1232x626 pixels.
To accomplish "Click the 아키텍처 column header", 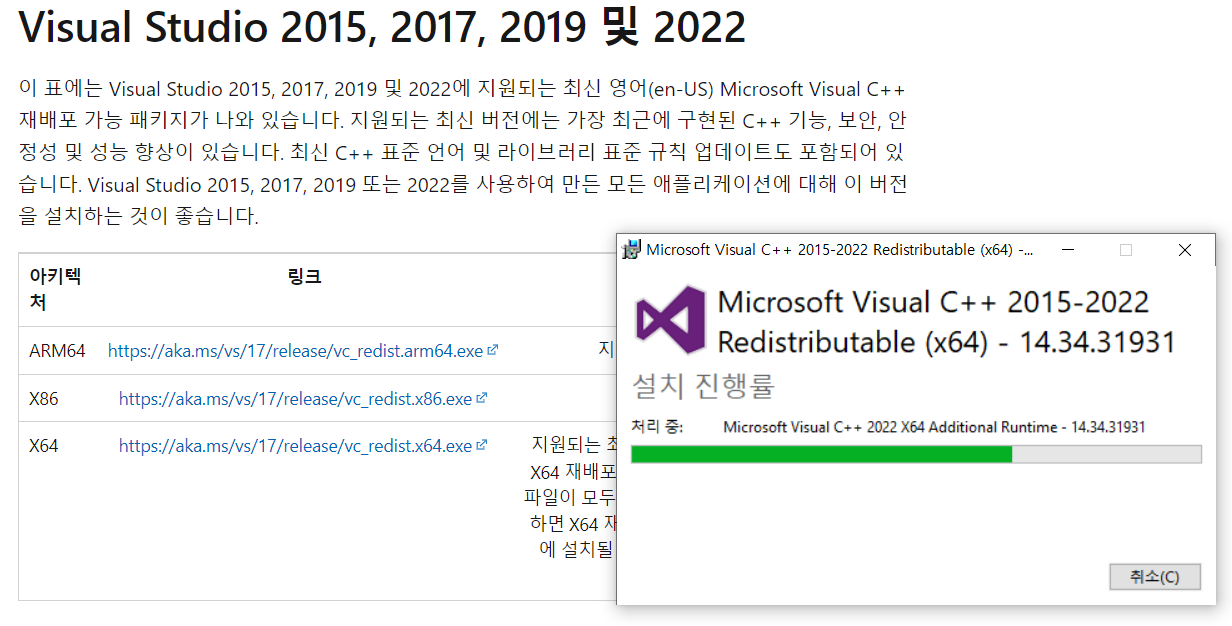I will coord(55,289).
